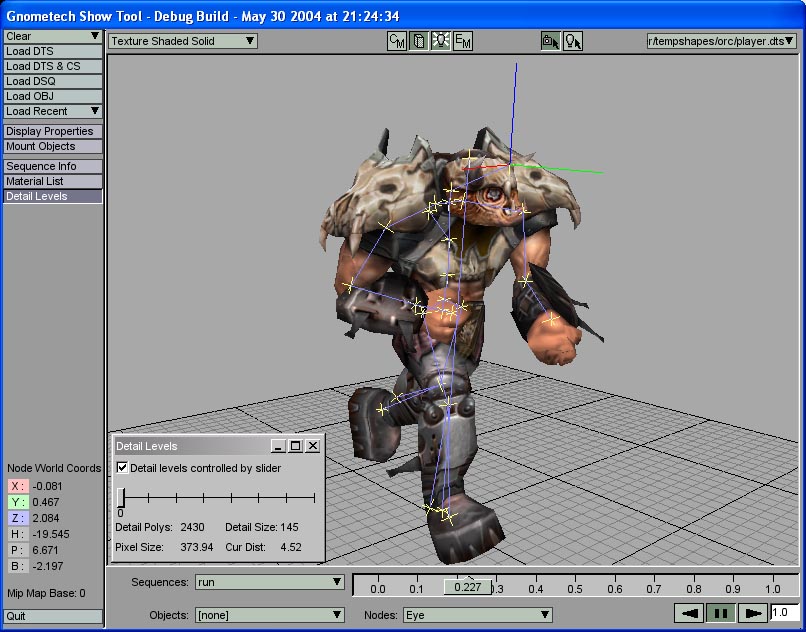The width and height of the screenshot is (806, 632).
Task: Open the Material List panel
Action: pyautogui.click(x=52, y=181)
